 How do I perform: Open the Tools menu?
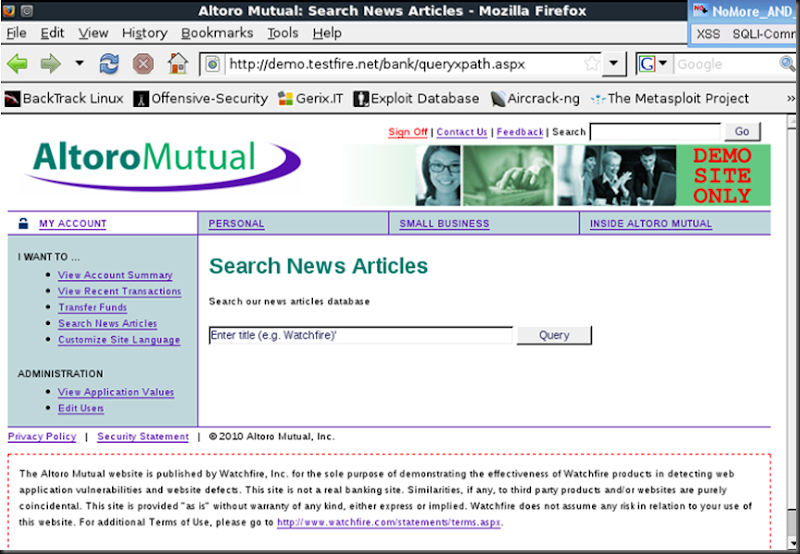[283, 33]
